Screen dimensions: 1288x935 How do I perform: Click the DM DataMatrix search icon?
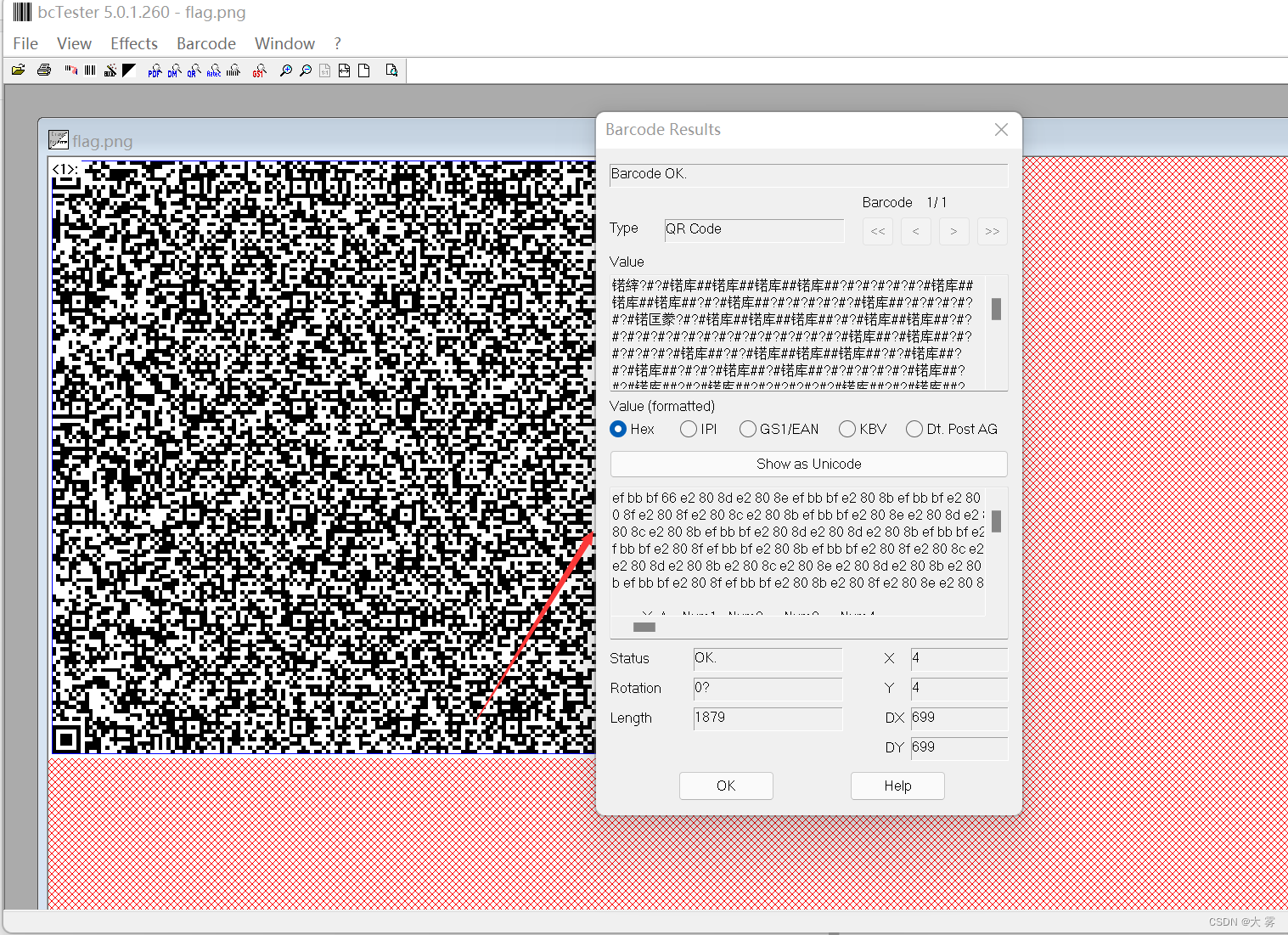click(174, 70)
